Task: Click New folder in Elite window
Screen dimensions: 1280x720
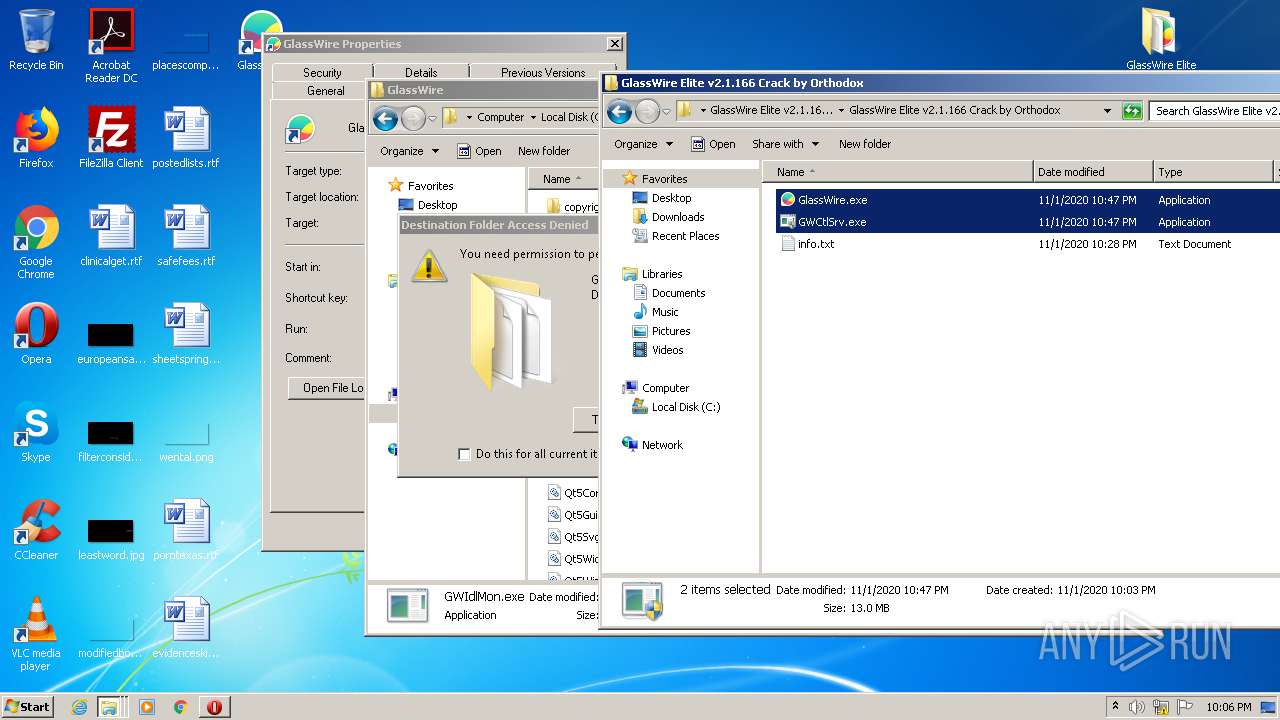Action: (865, 144)
